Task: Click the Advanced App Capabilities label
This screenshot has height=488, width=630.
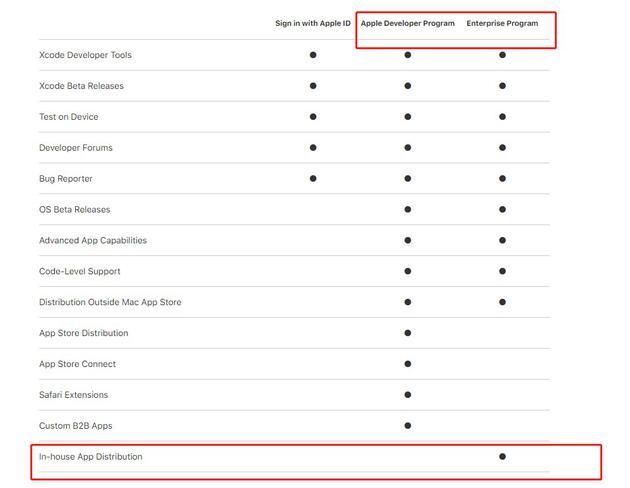Action: coord(93,240)
